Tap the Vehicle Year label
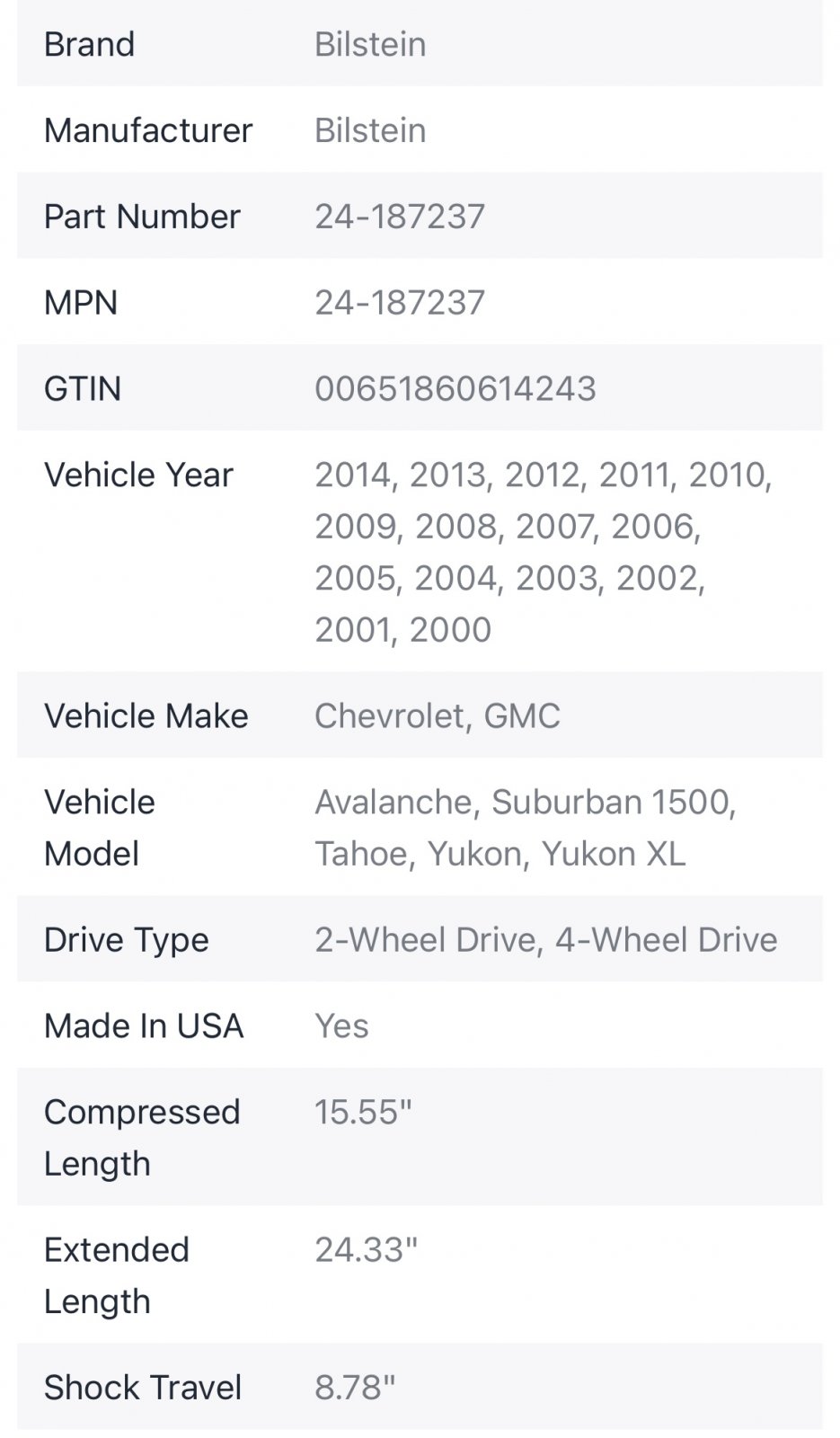Image resolution: width=840 pixels, height=1438 pixels. coord(138,475)
